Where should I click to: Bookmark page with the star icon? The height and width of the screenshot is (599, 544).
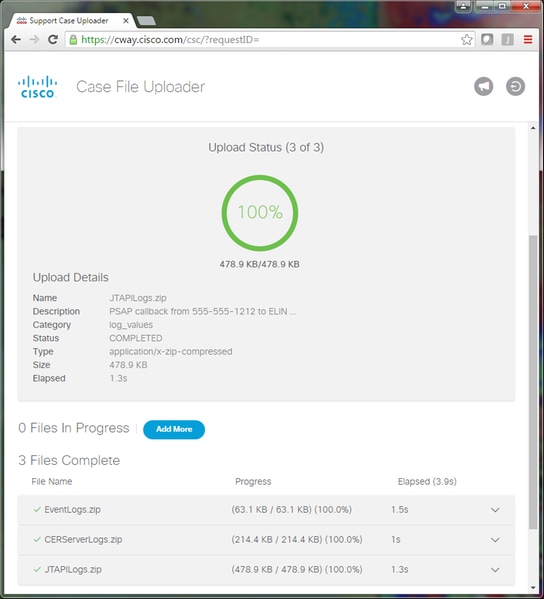(x=466, y=40)
